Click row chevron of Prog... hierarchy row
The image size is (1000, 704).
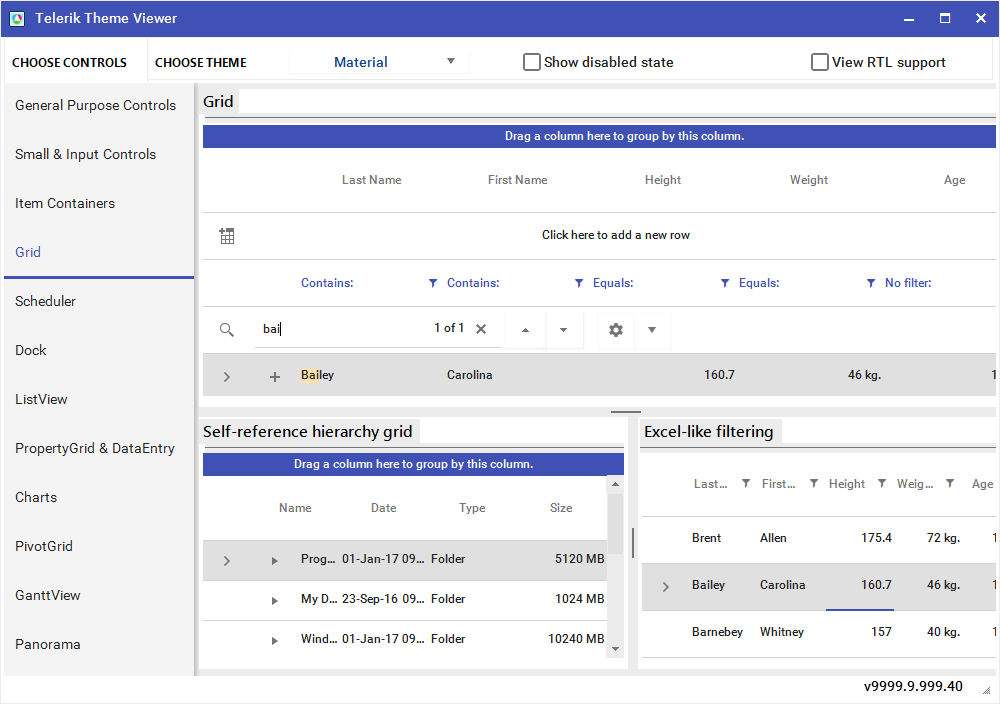226,561
